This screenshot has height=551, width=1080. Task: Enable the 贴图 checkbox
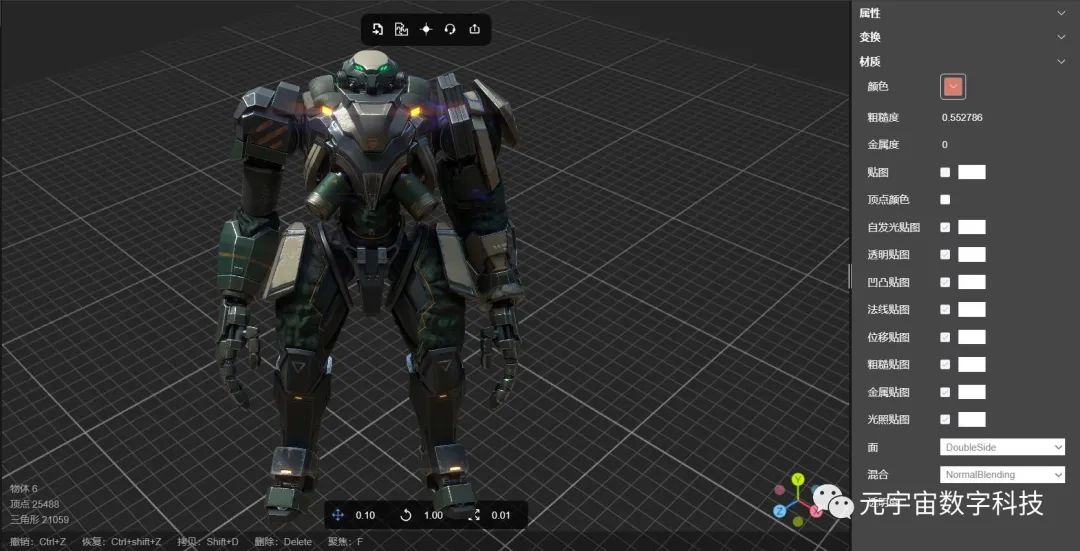[x=945, y=172]
